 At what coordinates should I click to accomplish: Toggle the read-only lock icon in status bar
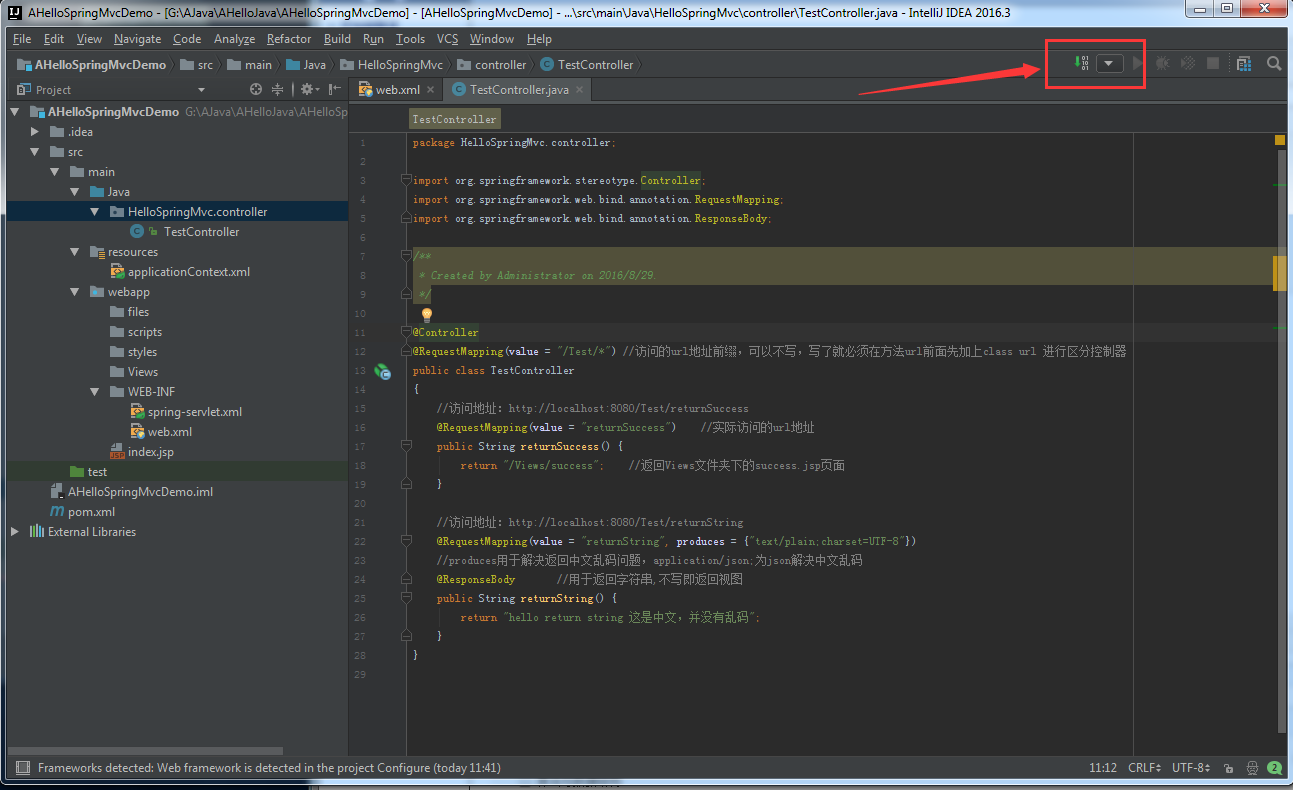point(1229,768)
